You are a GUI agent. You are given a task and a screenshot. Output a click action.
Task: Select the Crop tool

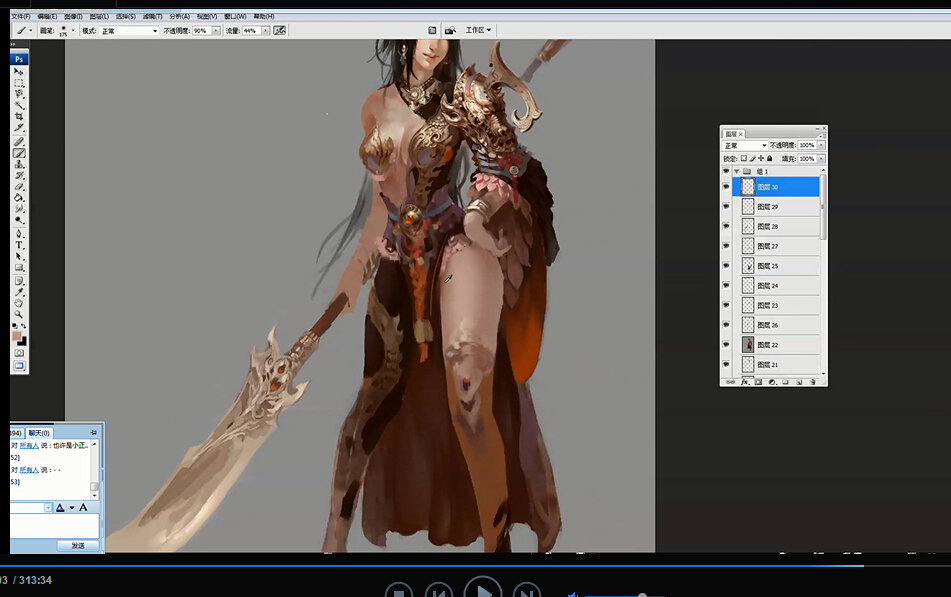click(19, 117)
